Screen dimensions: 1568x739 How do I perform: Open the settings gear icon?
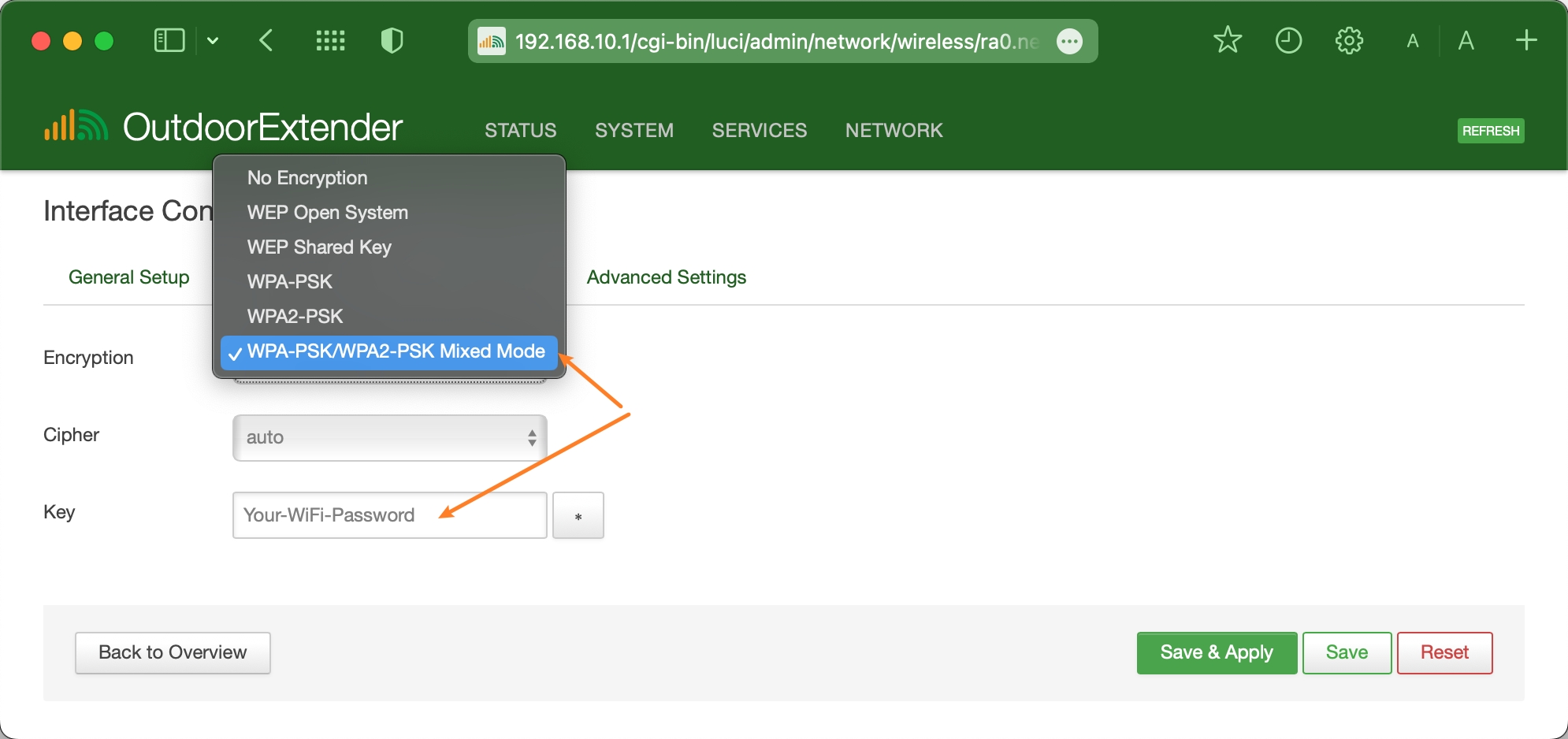[1349, 40]
